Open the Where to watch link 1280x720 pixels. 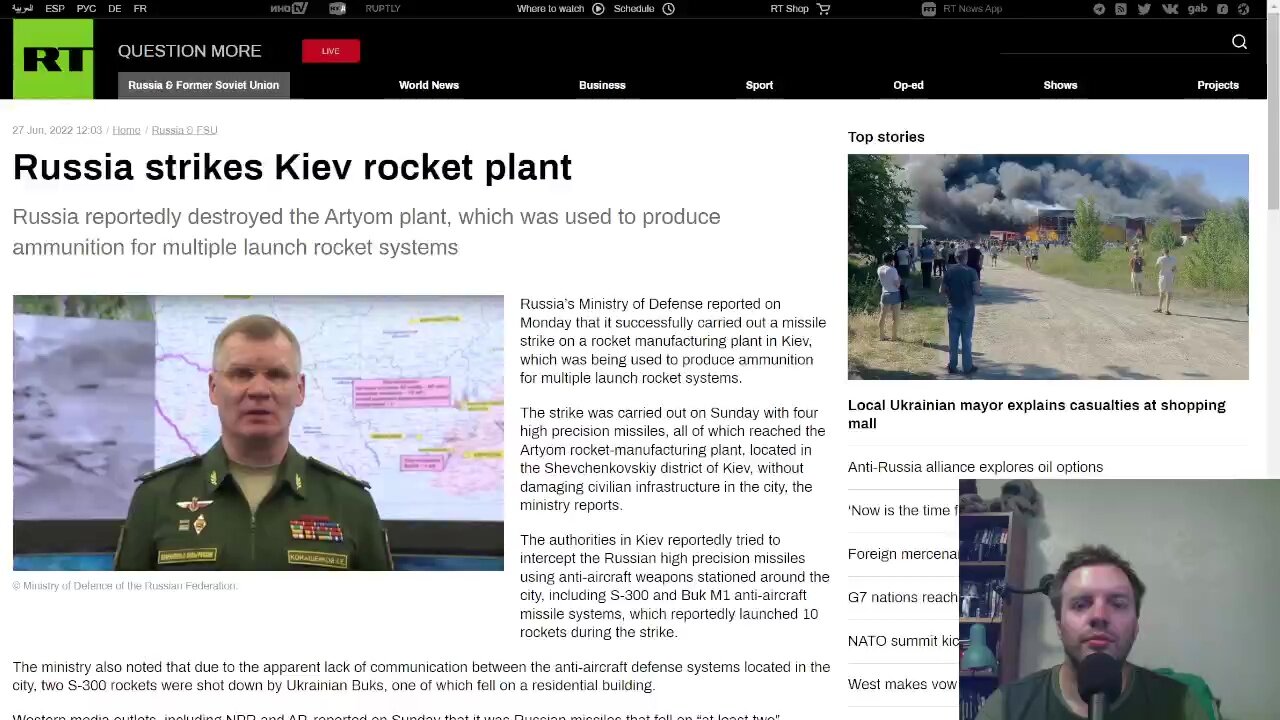pyautogui.click(x=550, y=8)
